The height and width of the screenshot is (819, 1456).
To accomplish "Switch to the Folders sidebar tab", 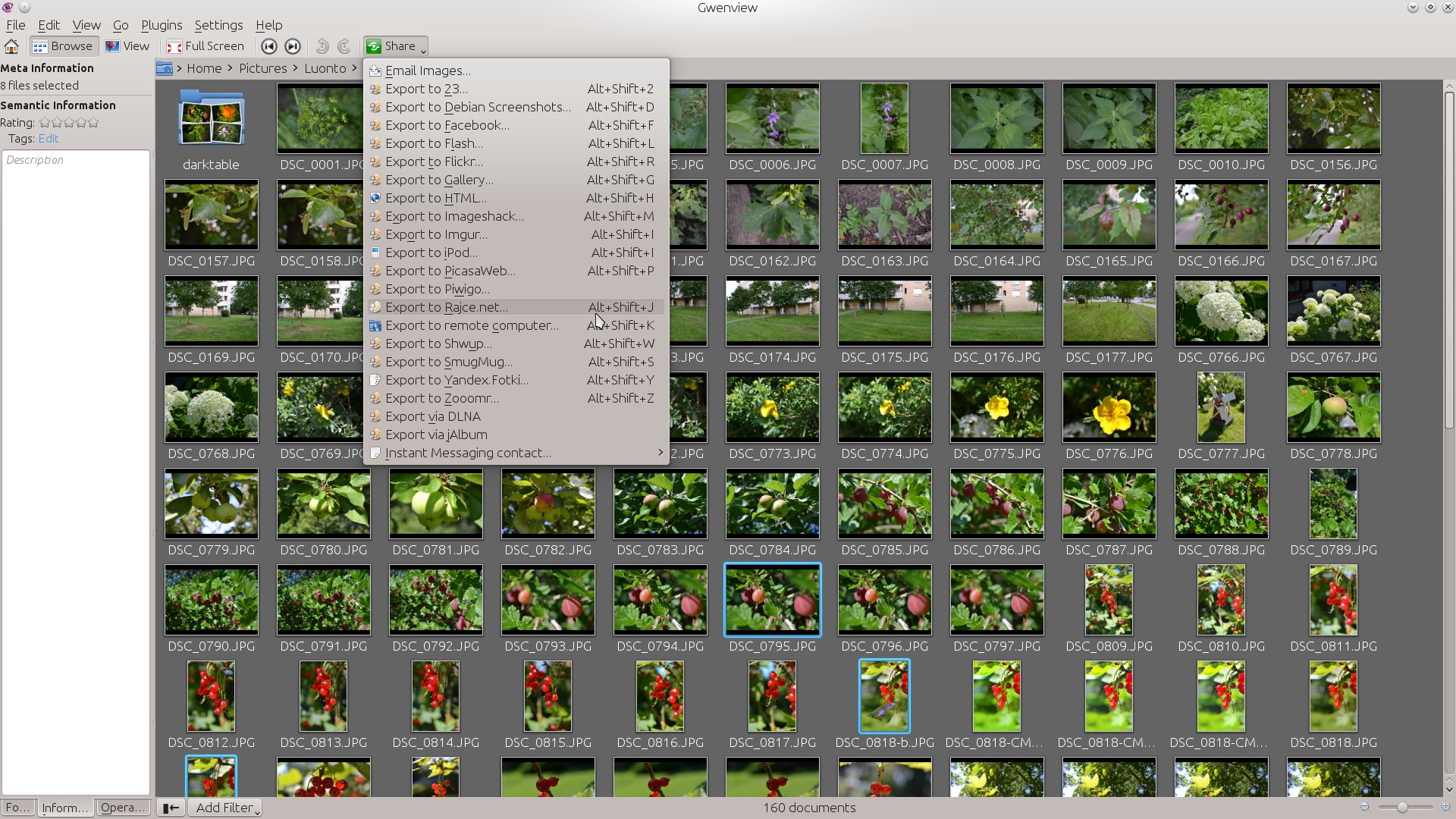I will click(18, 808).
